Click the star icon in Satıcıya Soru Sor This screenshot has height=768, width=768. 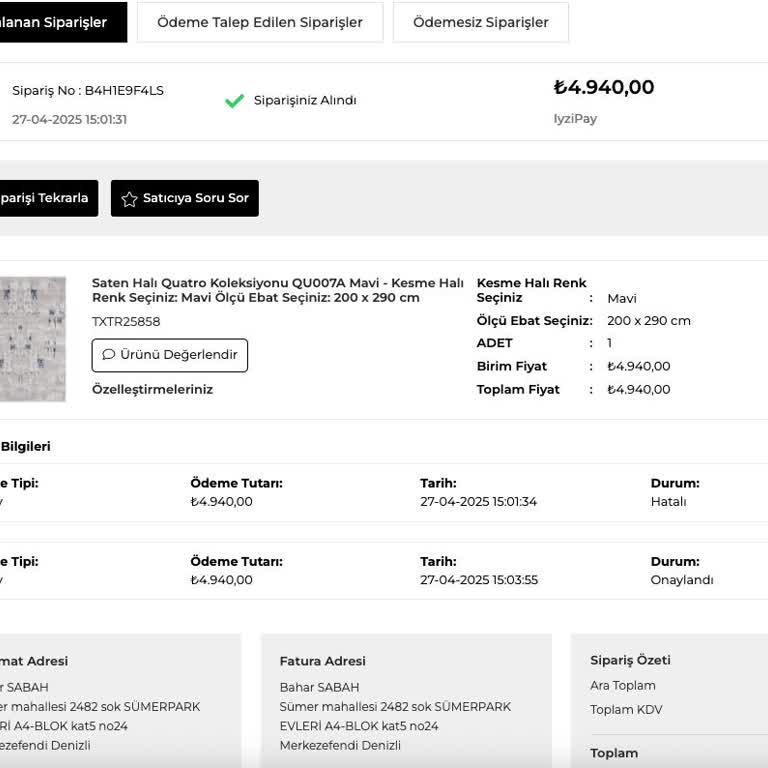click(x=129, y=199)
